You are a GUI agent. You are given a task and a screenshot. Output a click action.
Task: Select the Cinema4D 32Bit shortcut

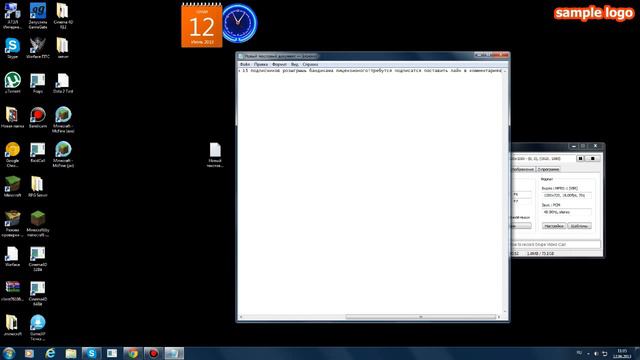click(x=38, y=259)
